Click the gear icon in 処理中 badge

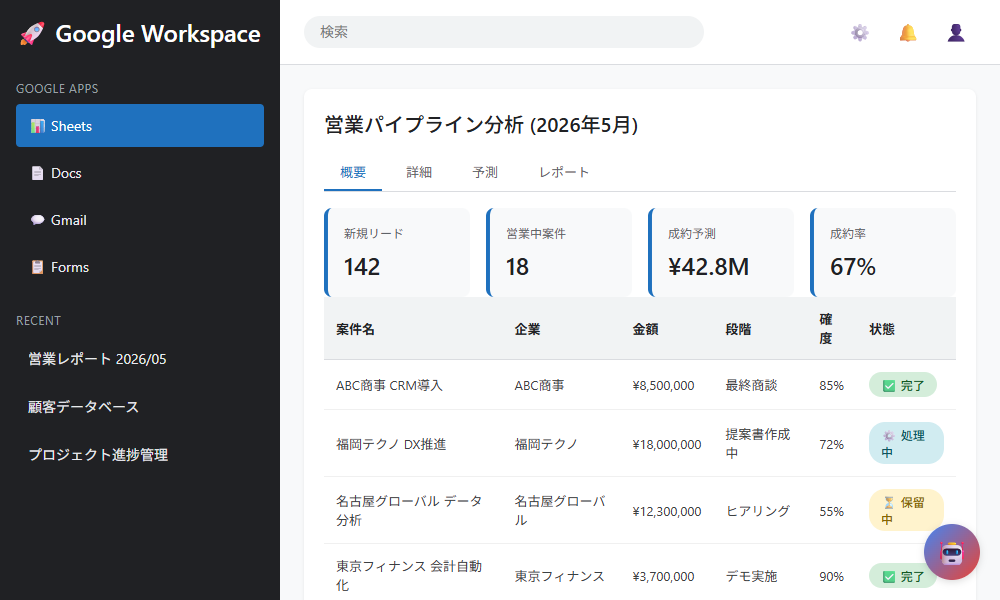coord(888,436)
